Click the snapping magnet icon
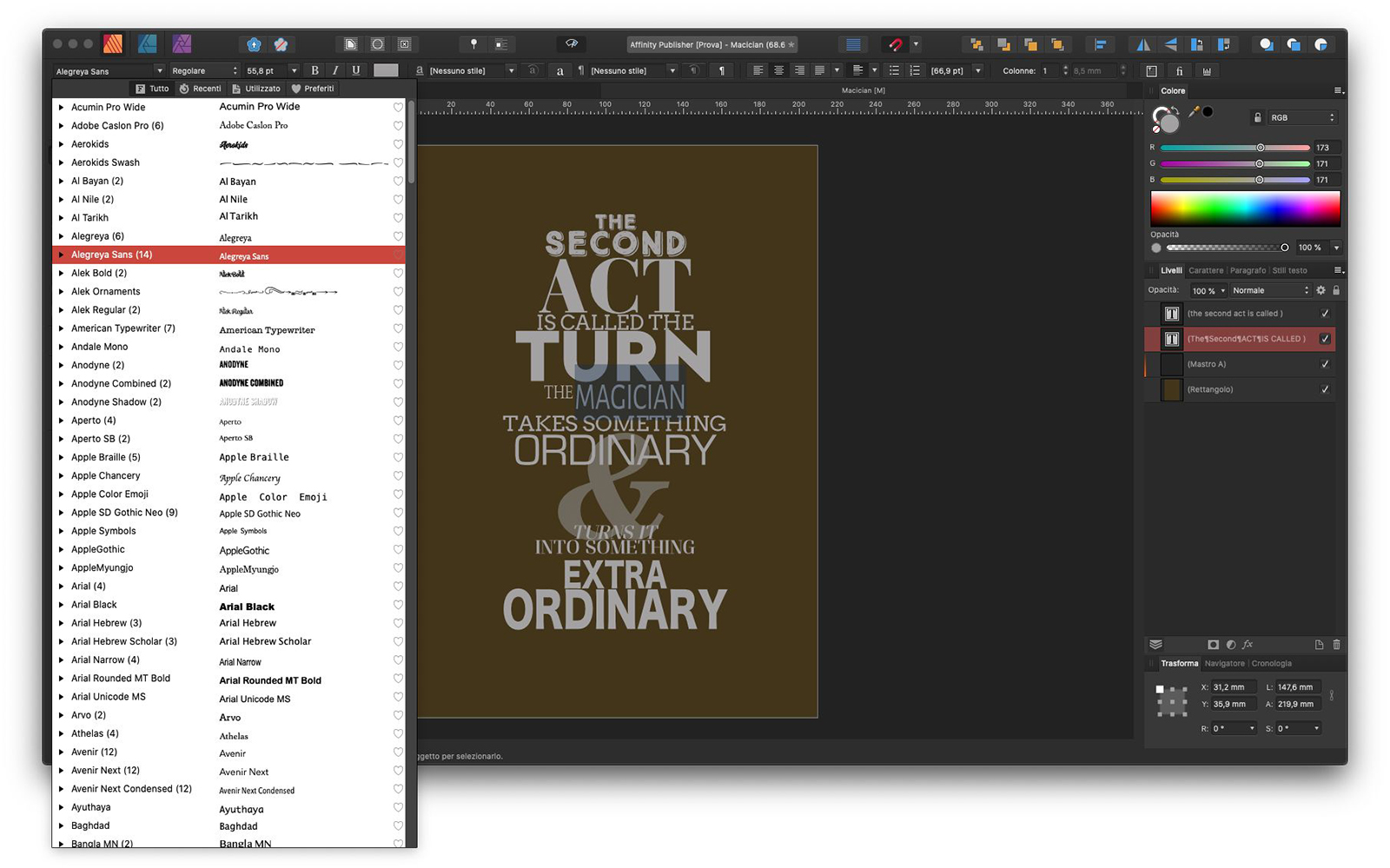Viewport: 1390px width, 868px height. (896, 44)
